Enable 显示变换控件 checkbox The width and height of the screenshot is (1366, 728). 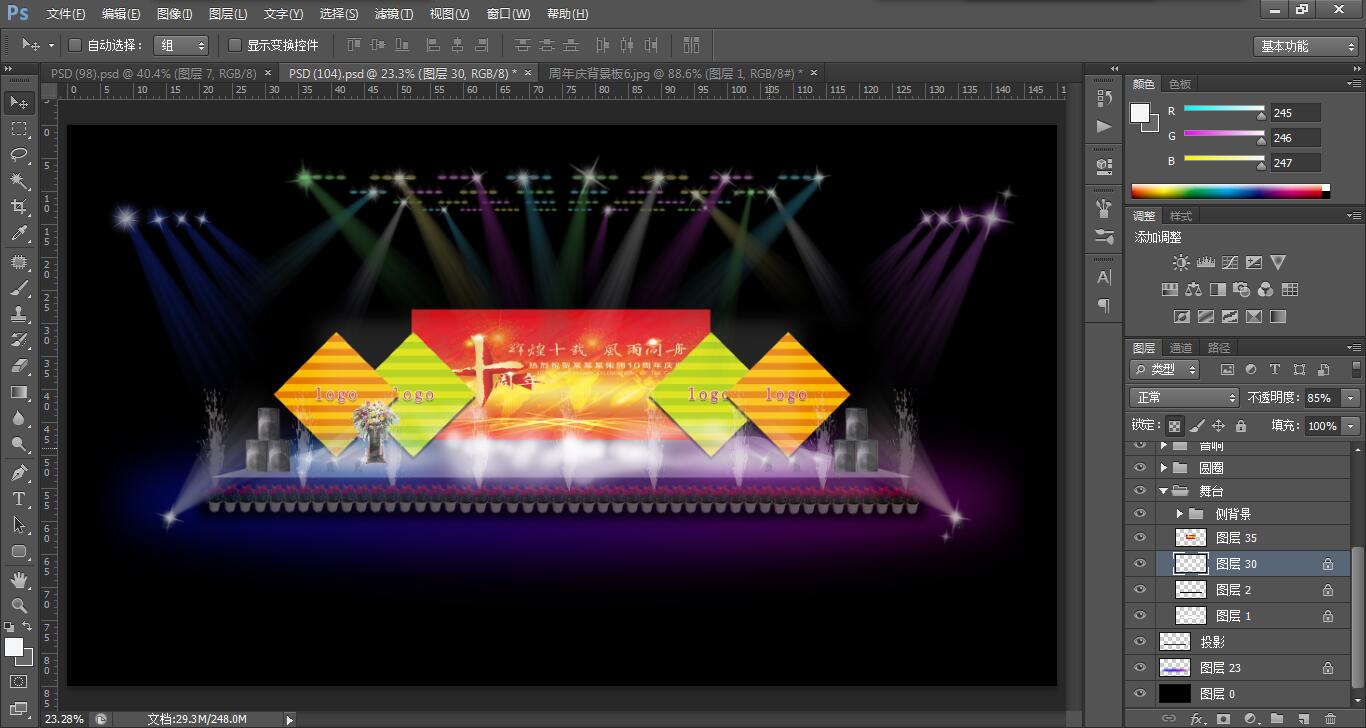pyautogui.click(x=235, y=45)
